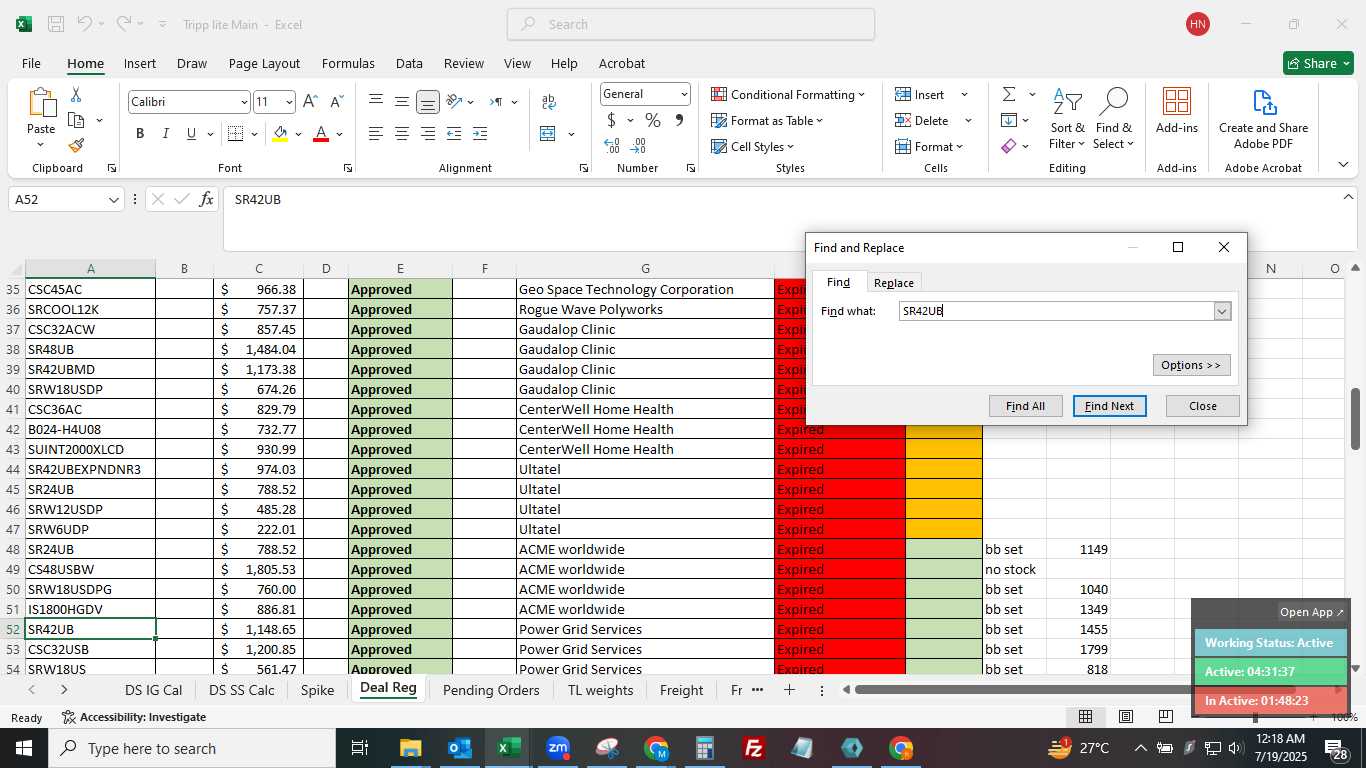Click Accounting Number Format dollar icon
Viewport: 1366px width, 768px height.
(611, 120)
